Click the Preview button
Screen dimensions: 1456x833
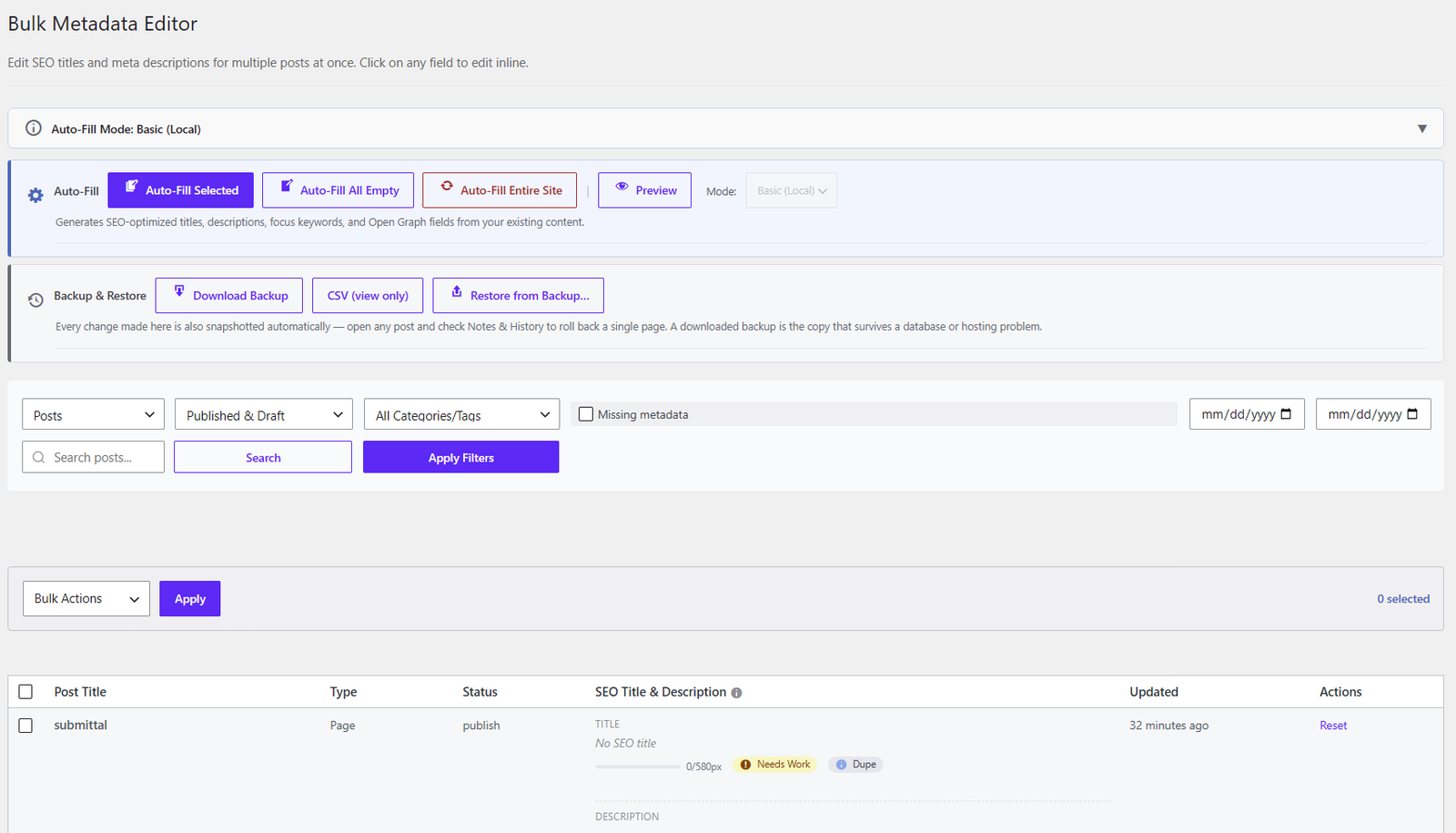point(644,190)
